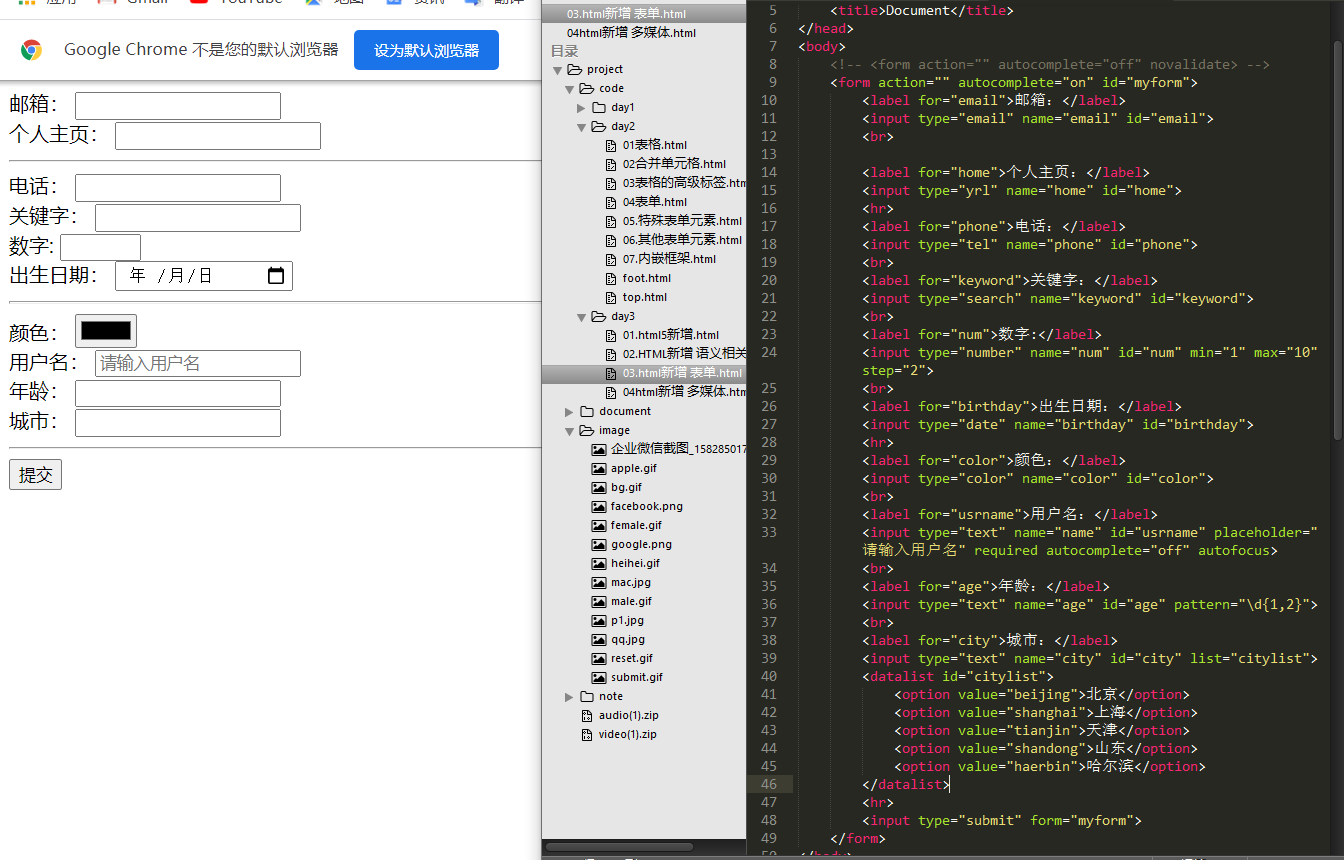
Task: Collapse the day3 folder arrow
Action: (x=581, y=317)
